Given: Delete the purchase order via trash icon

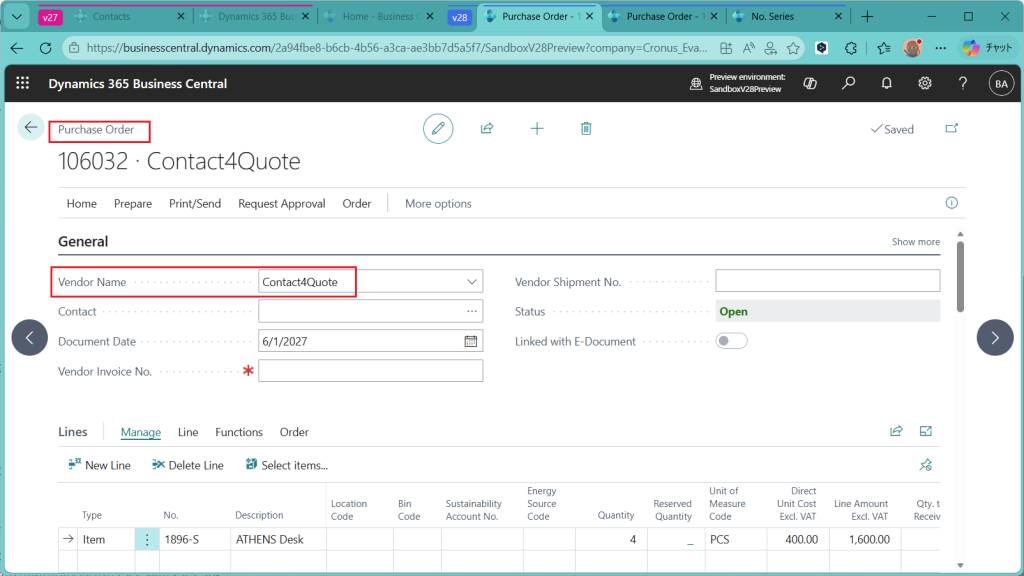Looking at the screenshot, I should [586, 128].
